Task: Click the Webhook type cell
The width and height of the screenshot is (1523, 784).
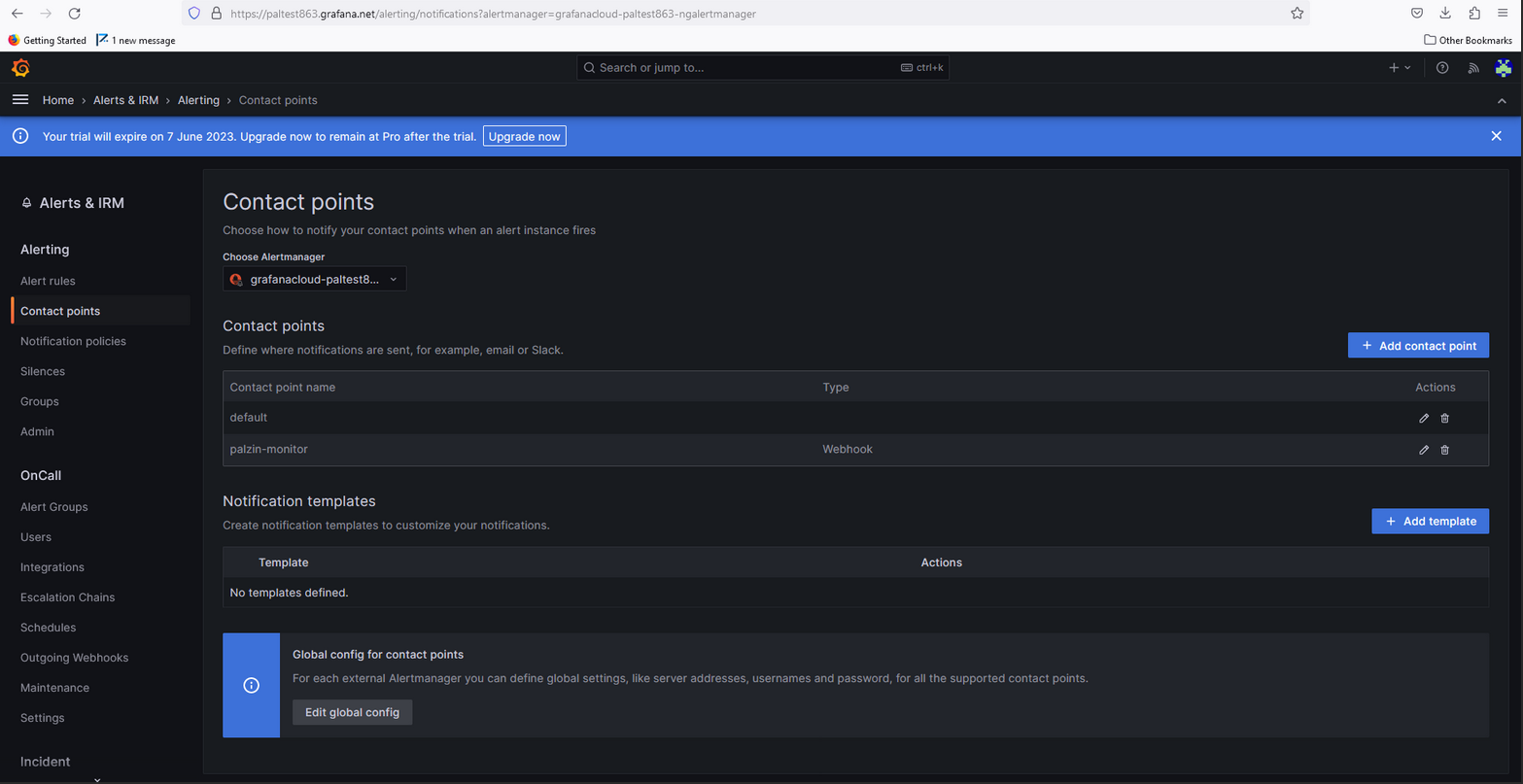Action: pos(848,449)
